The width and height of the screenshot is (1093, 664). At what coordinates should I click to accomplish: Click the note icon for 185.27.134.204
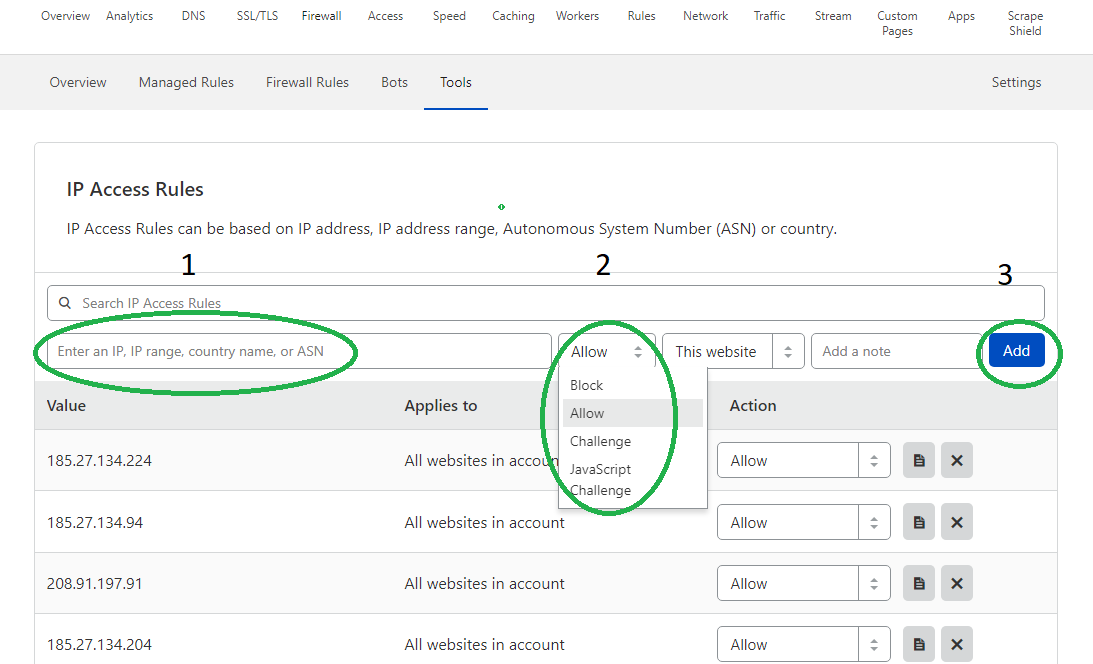click(919, 645)
